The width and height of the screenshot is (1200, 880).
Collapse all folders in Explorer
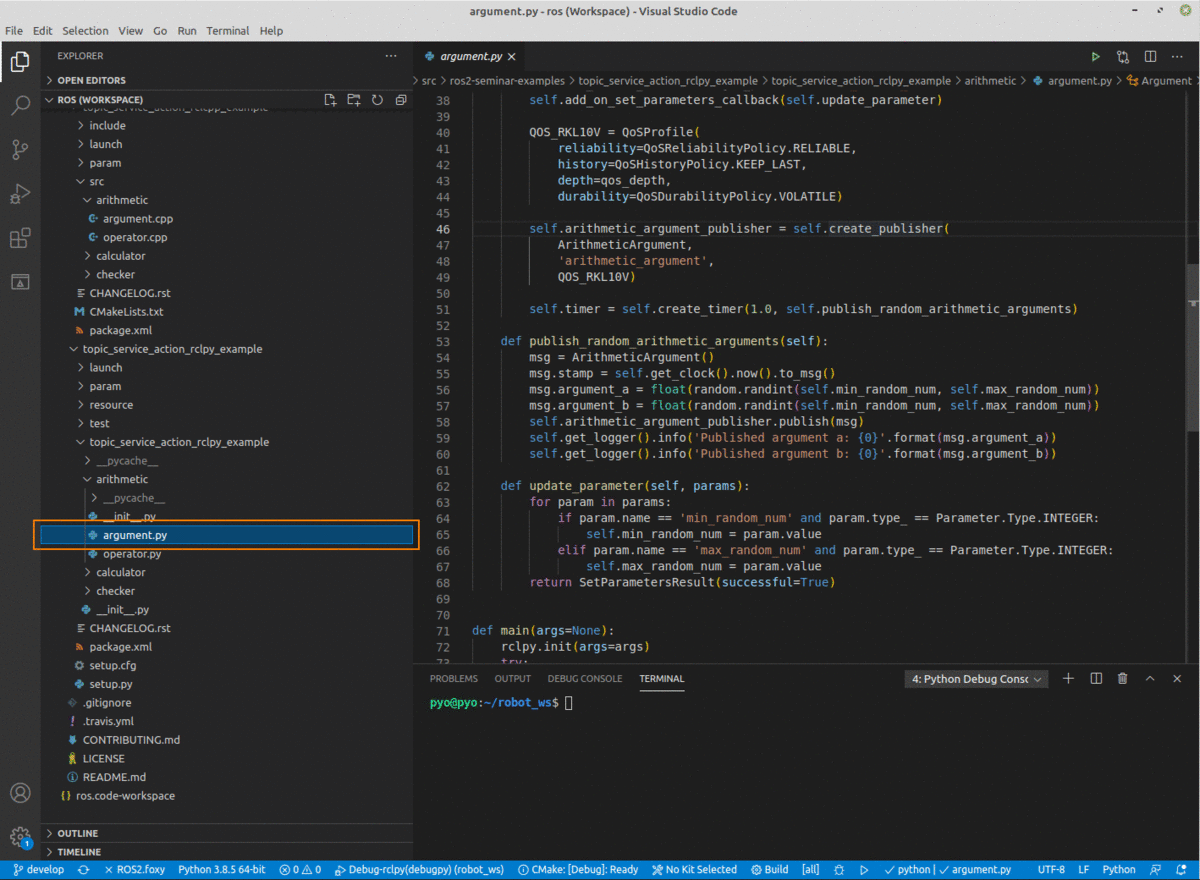point(401,100)
